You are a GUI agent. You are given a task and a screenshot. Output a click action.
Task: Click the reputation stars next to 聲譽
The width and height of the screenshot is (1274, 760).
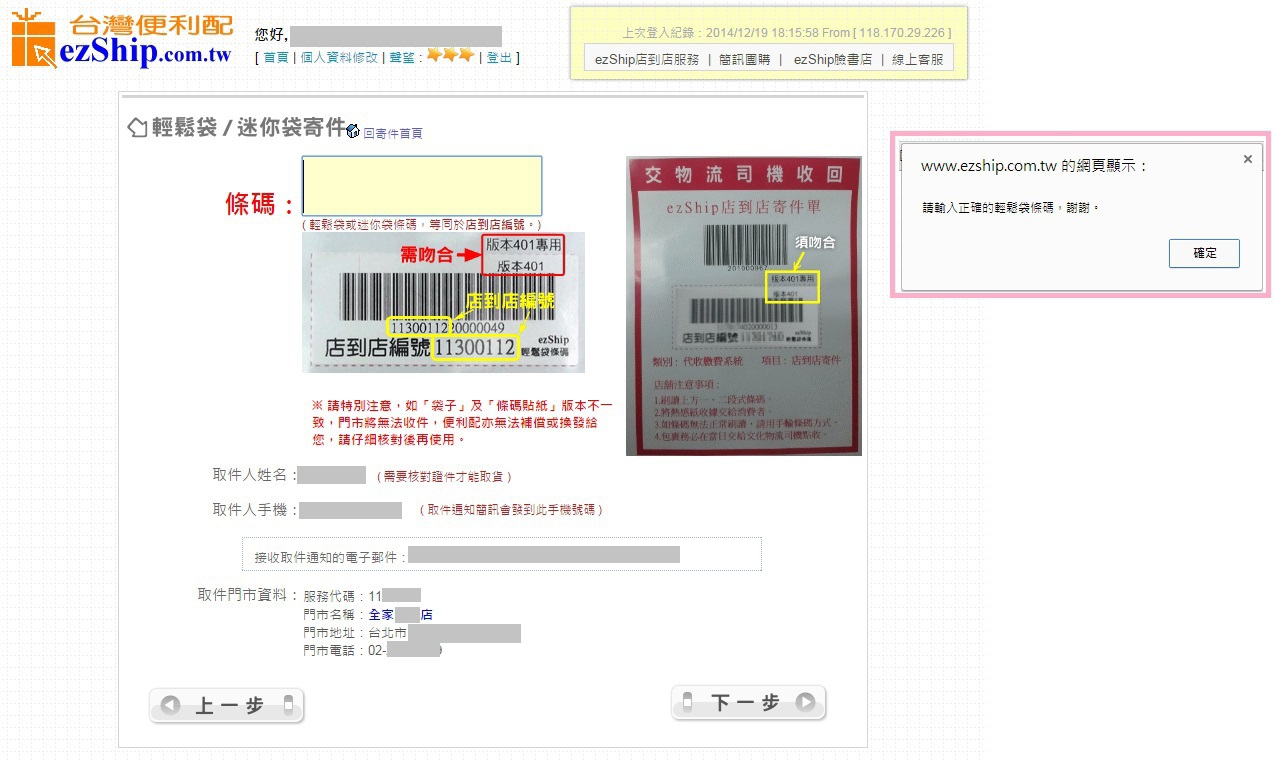(x=450, y=55)
